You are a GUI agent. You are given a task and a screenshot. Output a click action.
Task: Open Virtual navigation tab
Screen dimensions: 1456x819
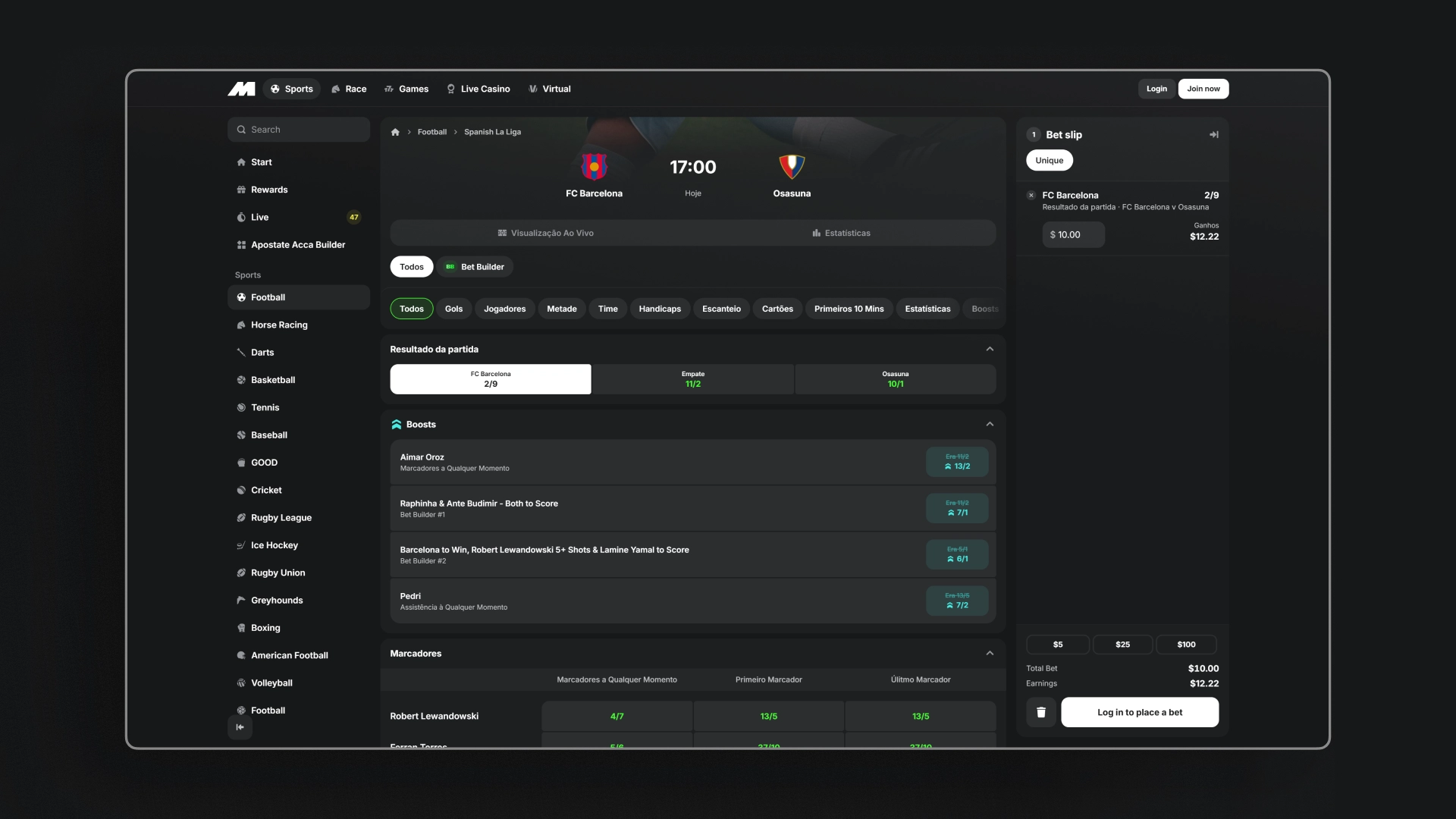(x=550, y=89)
